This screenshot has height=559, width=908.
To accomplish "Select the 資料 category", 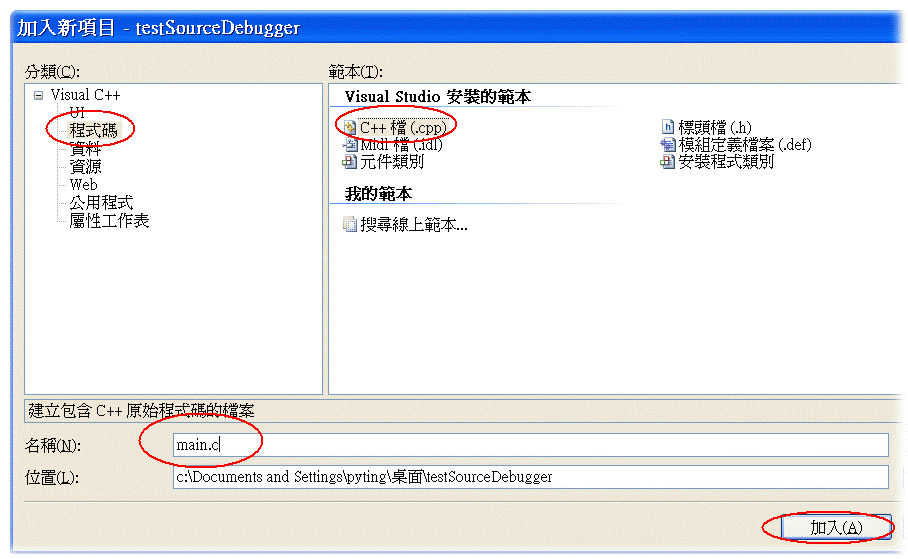I will pyautogui.click(x=85, y=149).
